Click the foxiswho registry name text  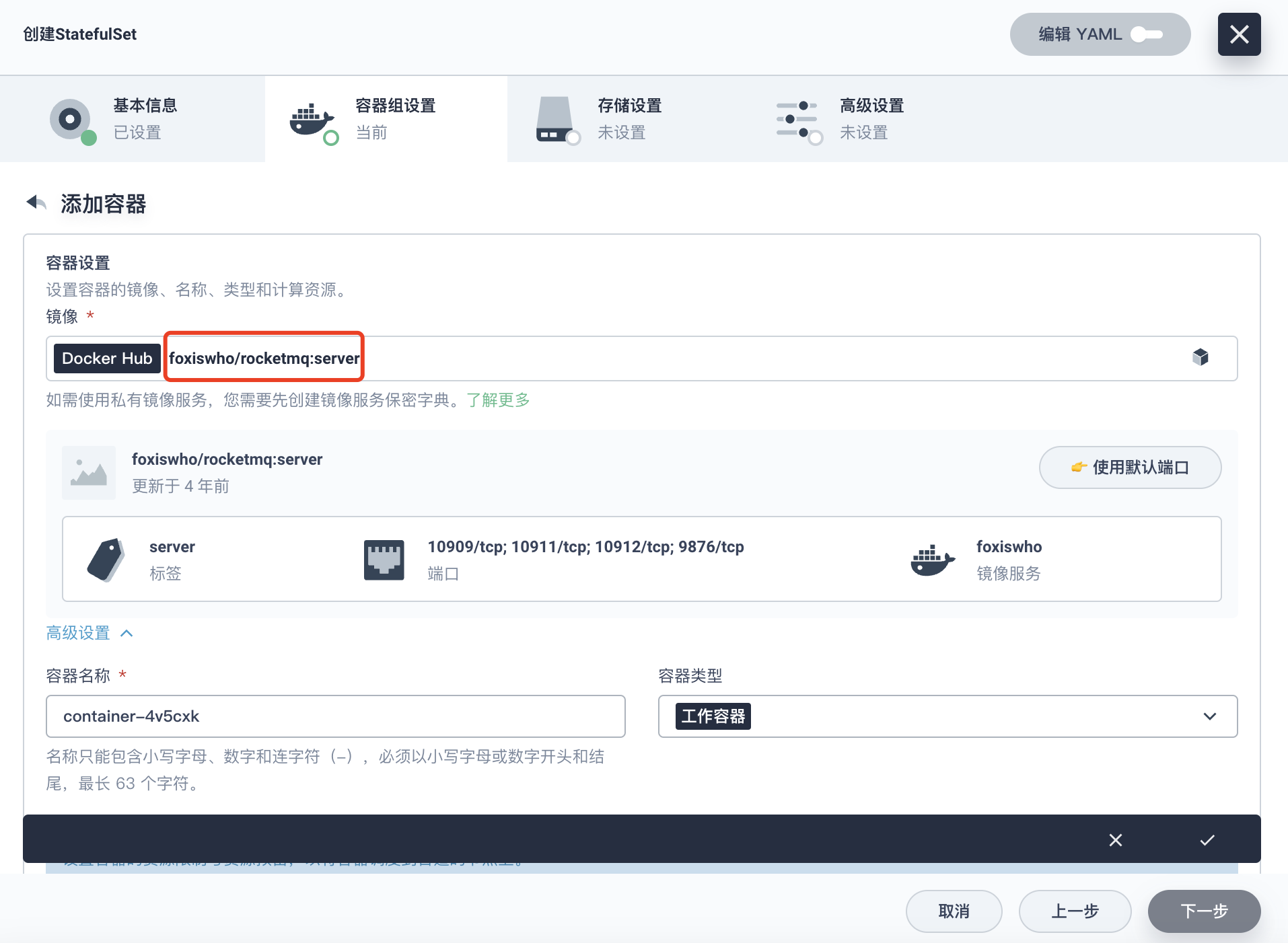pos(1009,547)
